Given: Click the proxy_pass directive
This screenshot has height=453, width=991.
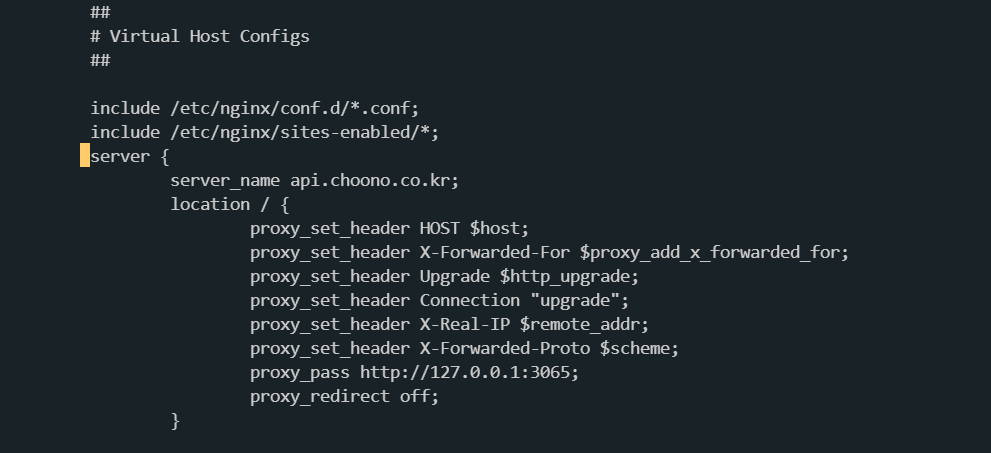Looking at the screenshot, I should pos(300,373).
